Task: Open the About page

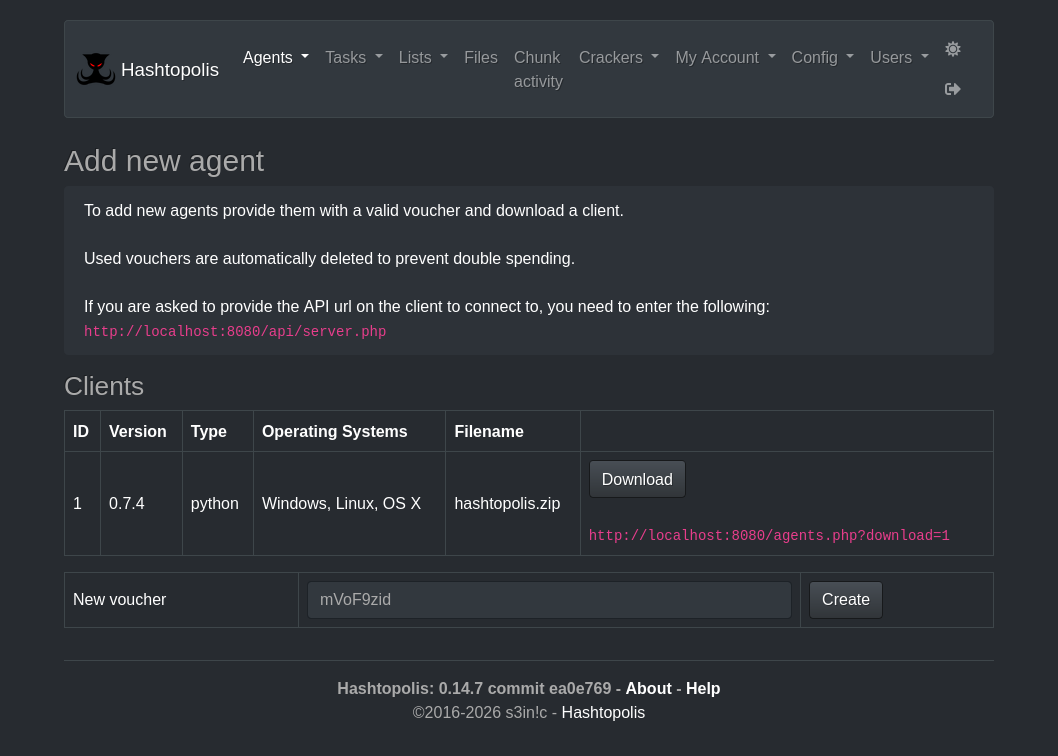Action: (648, 688)
